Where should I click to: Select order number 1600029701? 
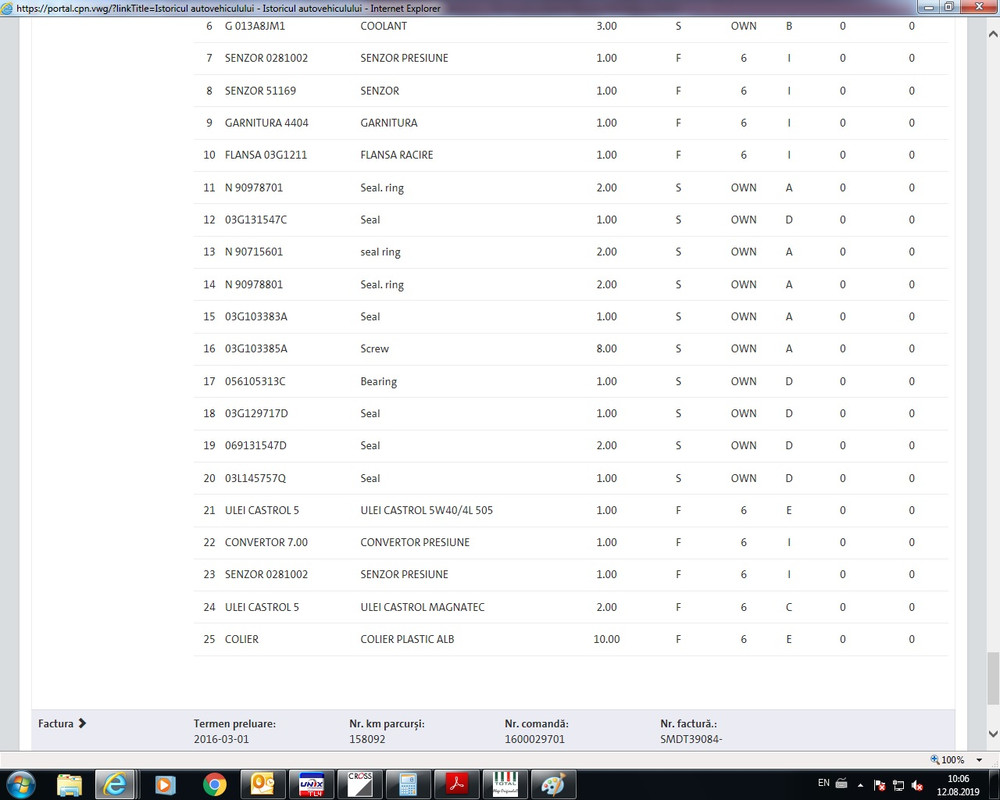pos(534,739)
